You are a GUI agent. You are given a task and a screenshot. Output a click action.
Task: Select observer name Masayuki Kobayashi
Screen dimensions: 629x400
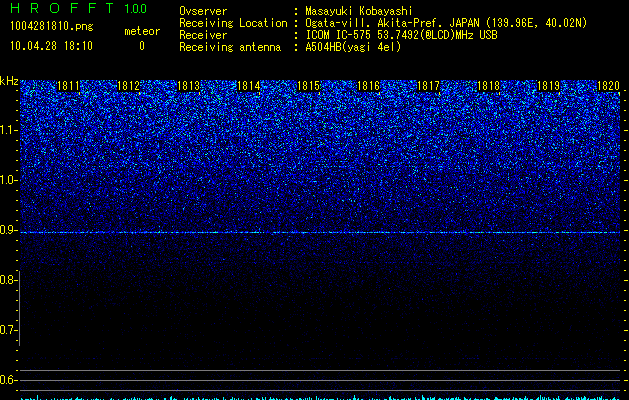(x=359, y=11)
